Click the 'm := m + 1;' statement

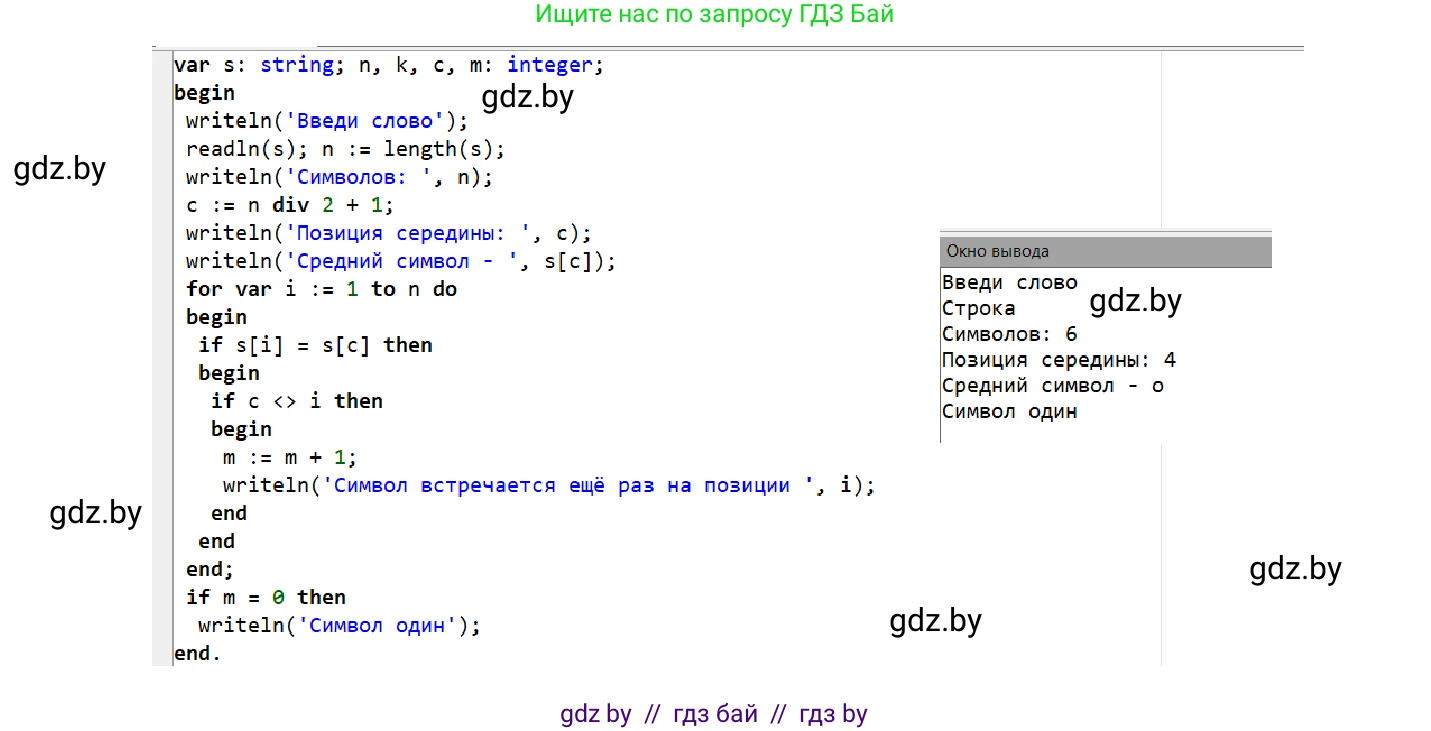pyautogui.click(x=289, y=457)
